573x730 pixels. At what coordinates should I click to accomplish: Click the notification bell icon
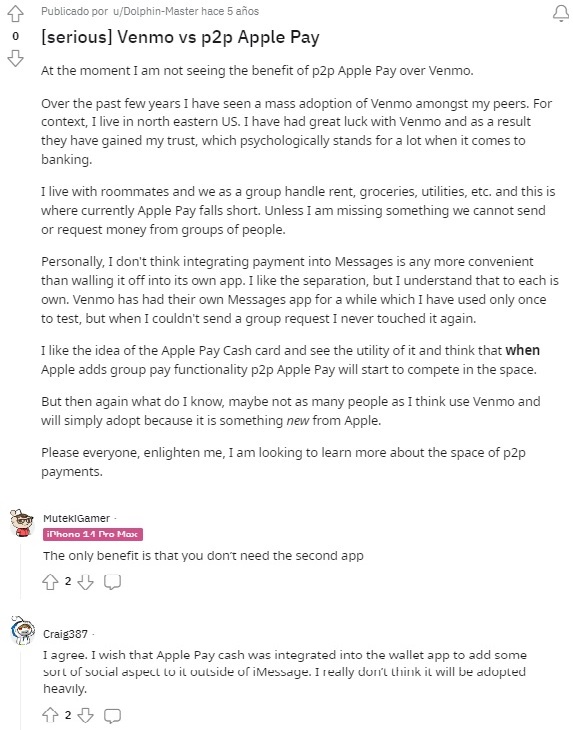pos(561,14)
